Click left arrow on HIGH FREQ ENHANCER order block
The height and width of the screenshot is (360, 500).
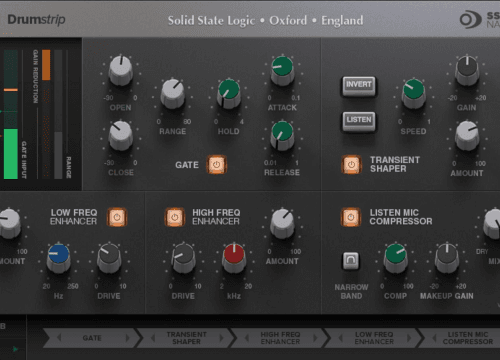click(x=247, y=338)
